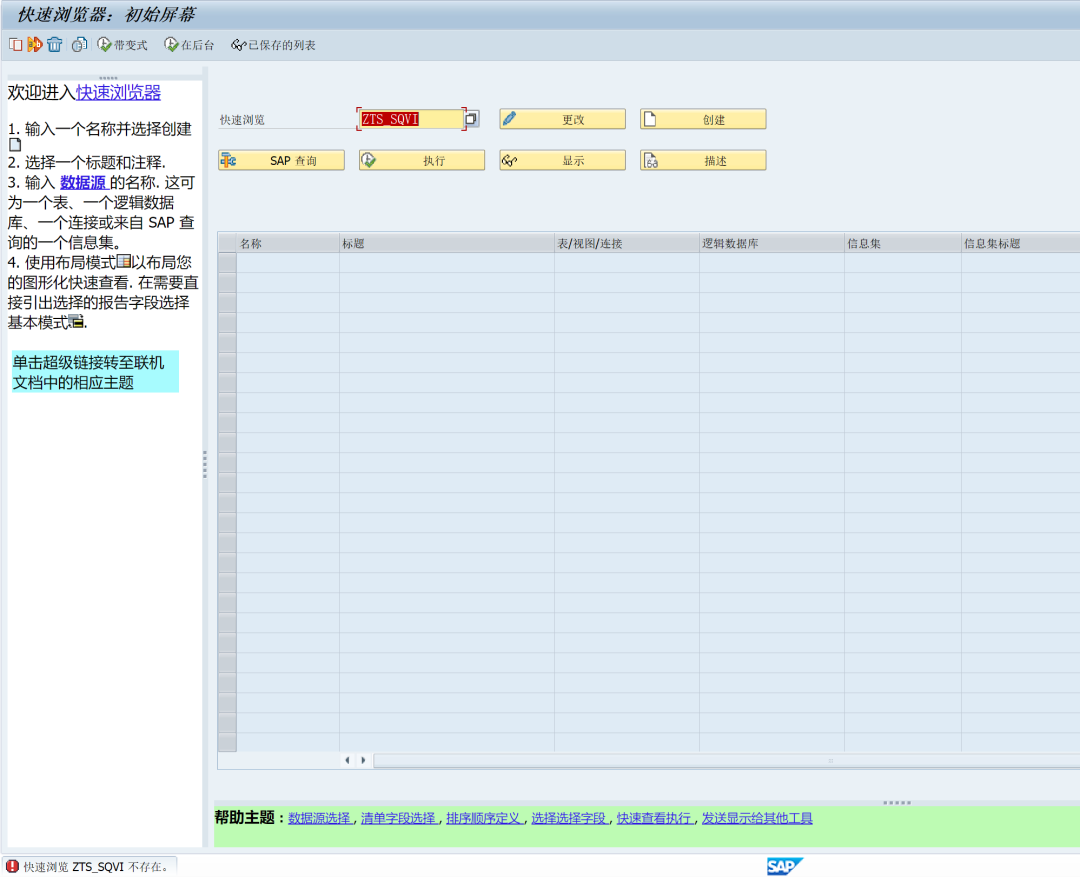Click the vertical splitter handle beside help panel
Screen dimensions: 1080x877
(205, 464)
